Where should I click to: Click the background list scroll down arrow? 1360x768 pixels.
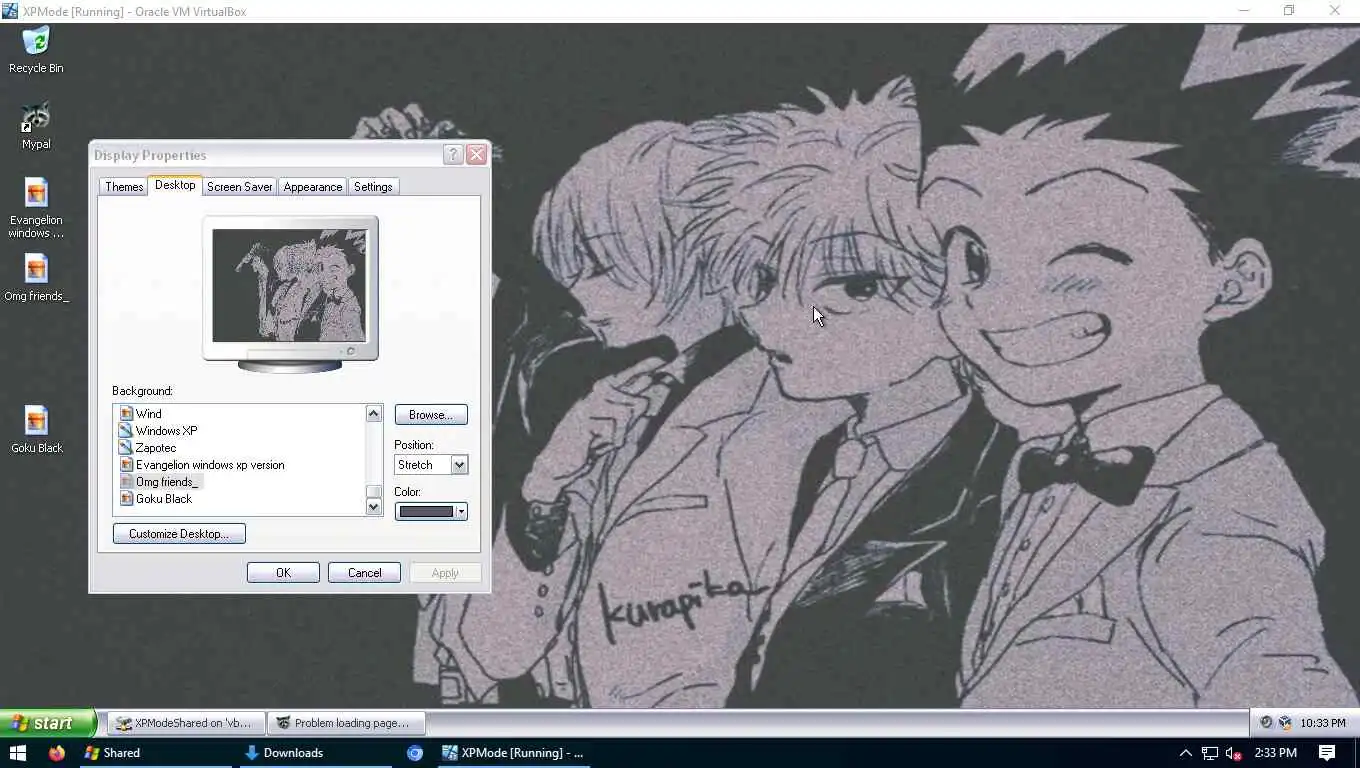click(x=374, y=507)
